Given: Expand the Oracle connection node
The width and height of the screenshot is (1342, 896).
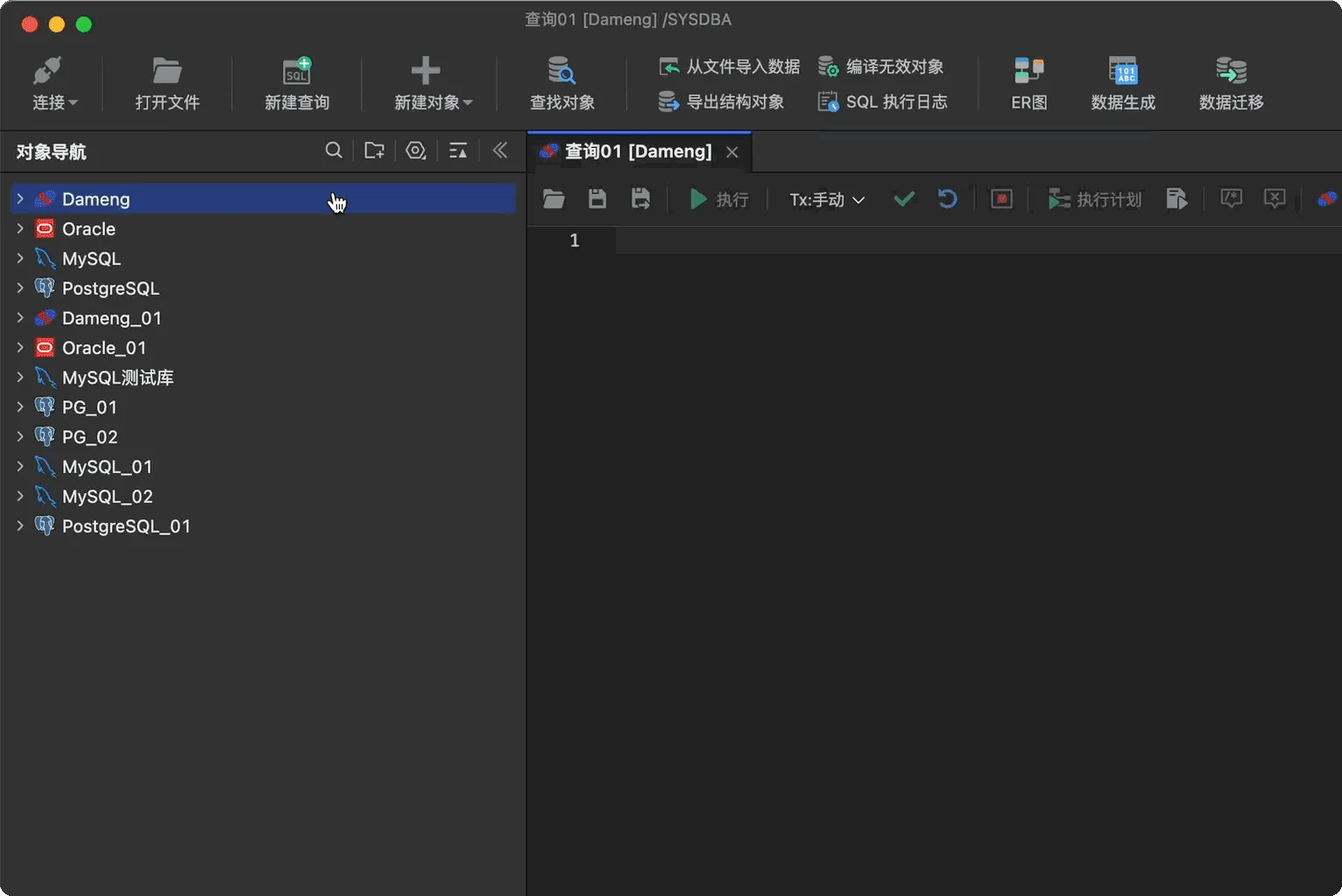Looking at the screenshot, I should (x=20, y=229).
